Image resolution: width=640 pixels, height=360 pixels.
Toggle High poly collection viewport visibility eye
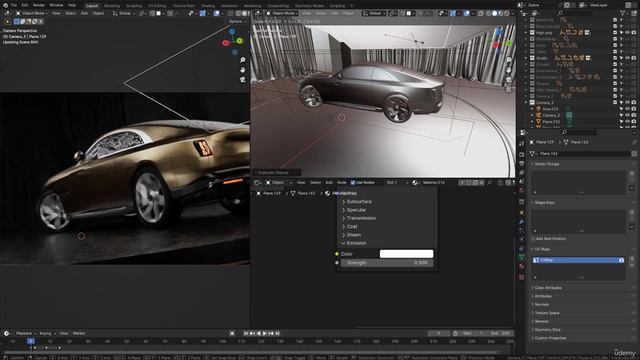[627, 32]
